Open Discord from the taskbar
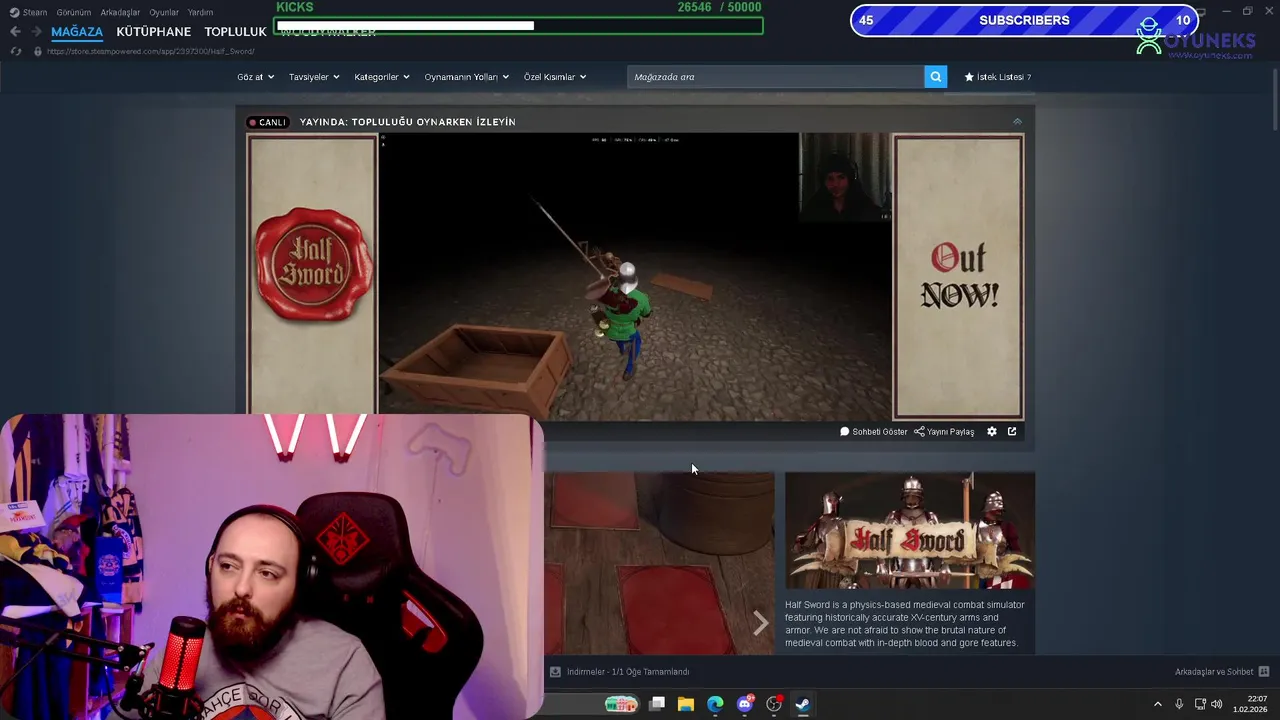 [x=744, y=704]
